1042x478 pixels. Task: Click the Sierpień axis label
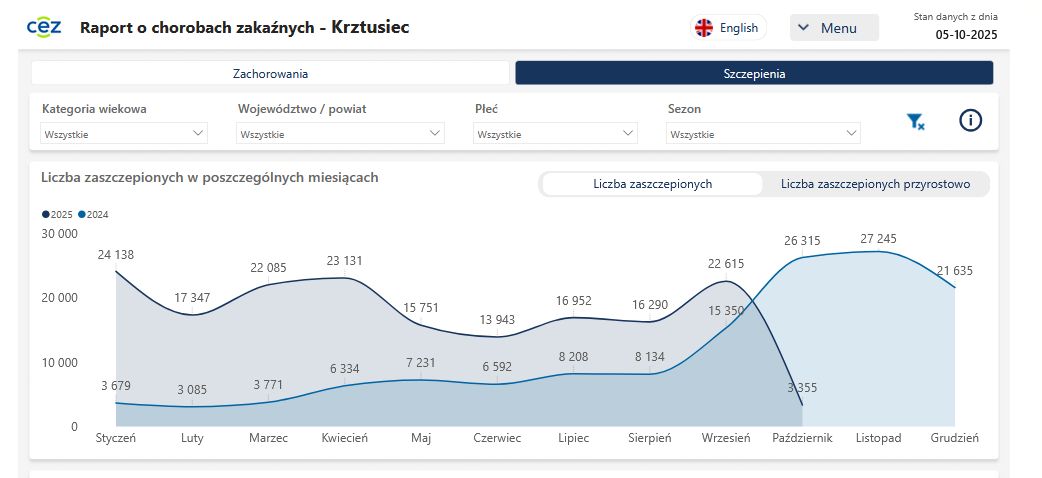pyautogui.click(x=649, y=438)
